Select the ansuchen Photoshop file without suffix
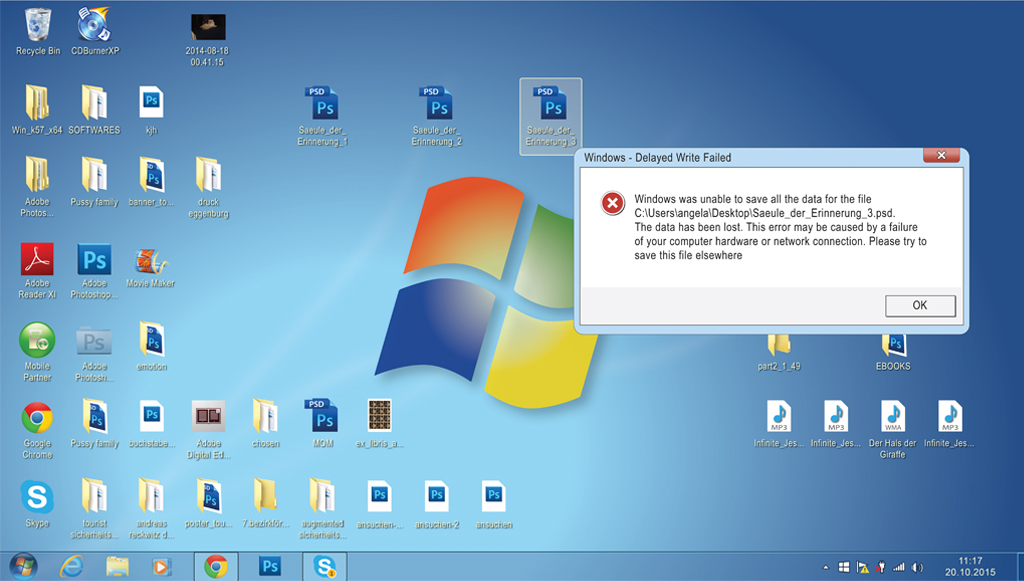This screenshot has height=581, width=1024. point(494,505)
